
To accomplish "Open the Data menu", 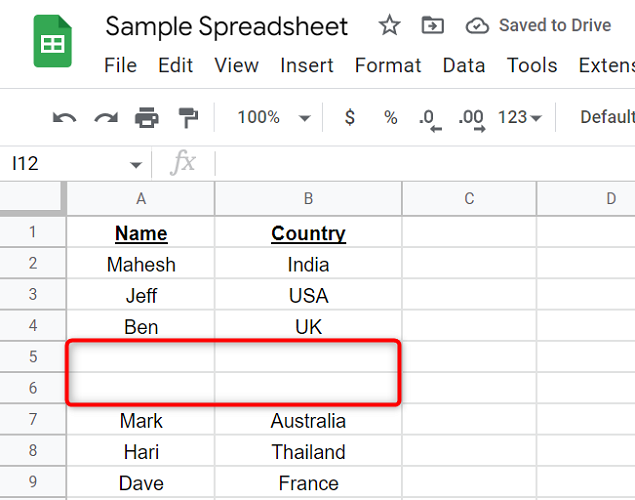I will pos(464,65).
